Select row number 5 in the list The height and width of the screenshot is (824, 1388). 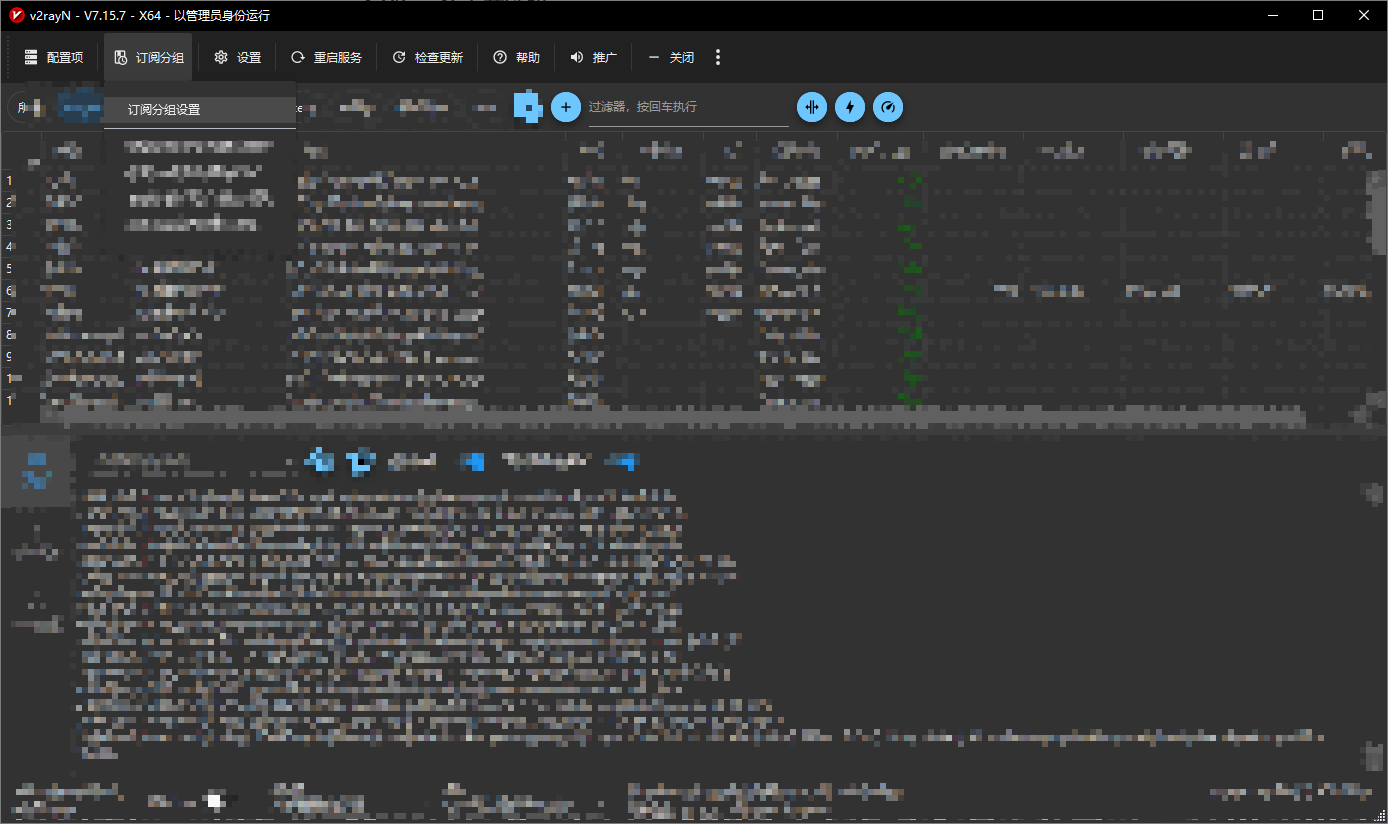click(10, 268)
